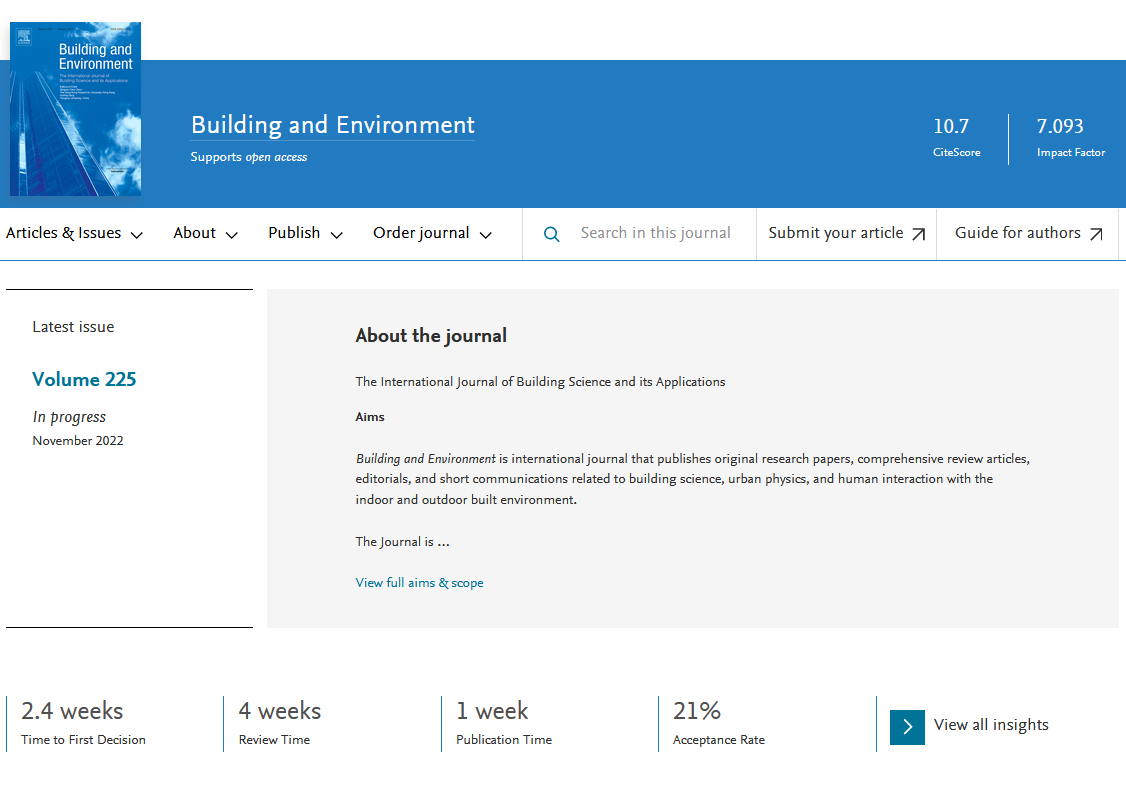
Task: Click the CiteScore value 10.7
Action: pyautogui.click(x=950, y=127)
